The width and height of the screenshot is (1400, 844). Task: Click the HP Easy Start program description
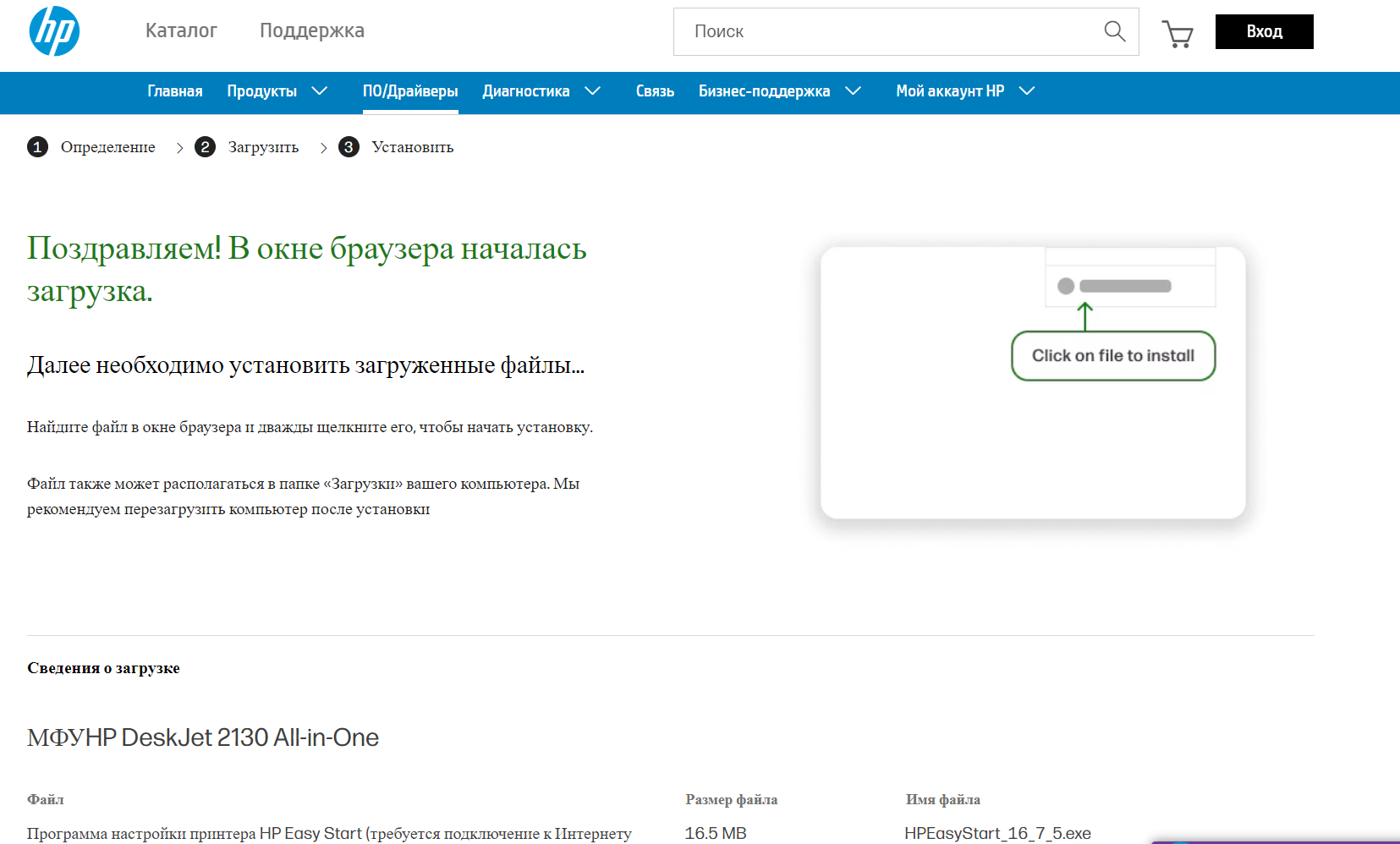pyautogui.click(x=329, y=833)
